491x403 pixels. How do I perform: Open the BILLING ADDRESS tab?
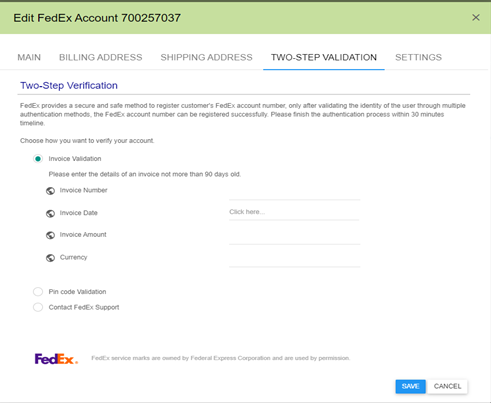coord(101,57)
